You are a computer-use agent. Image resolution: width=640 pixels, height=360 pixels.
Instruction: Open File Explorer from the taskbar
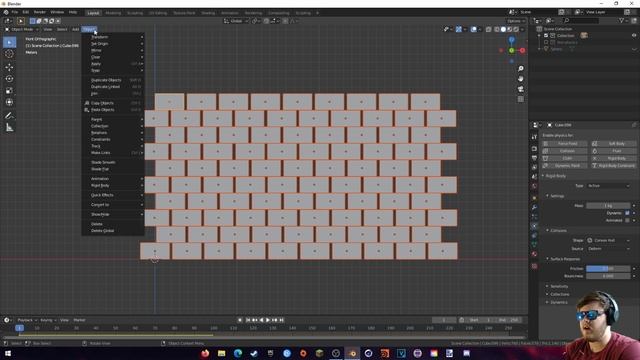[x=221, y=353]
